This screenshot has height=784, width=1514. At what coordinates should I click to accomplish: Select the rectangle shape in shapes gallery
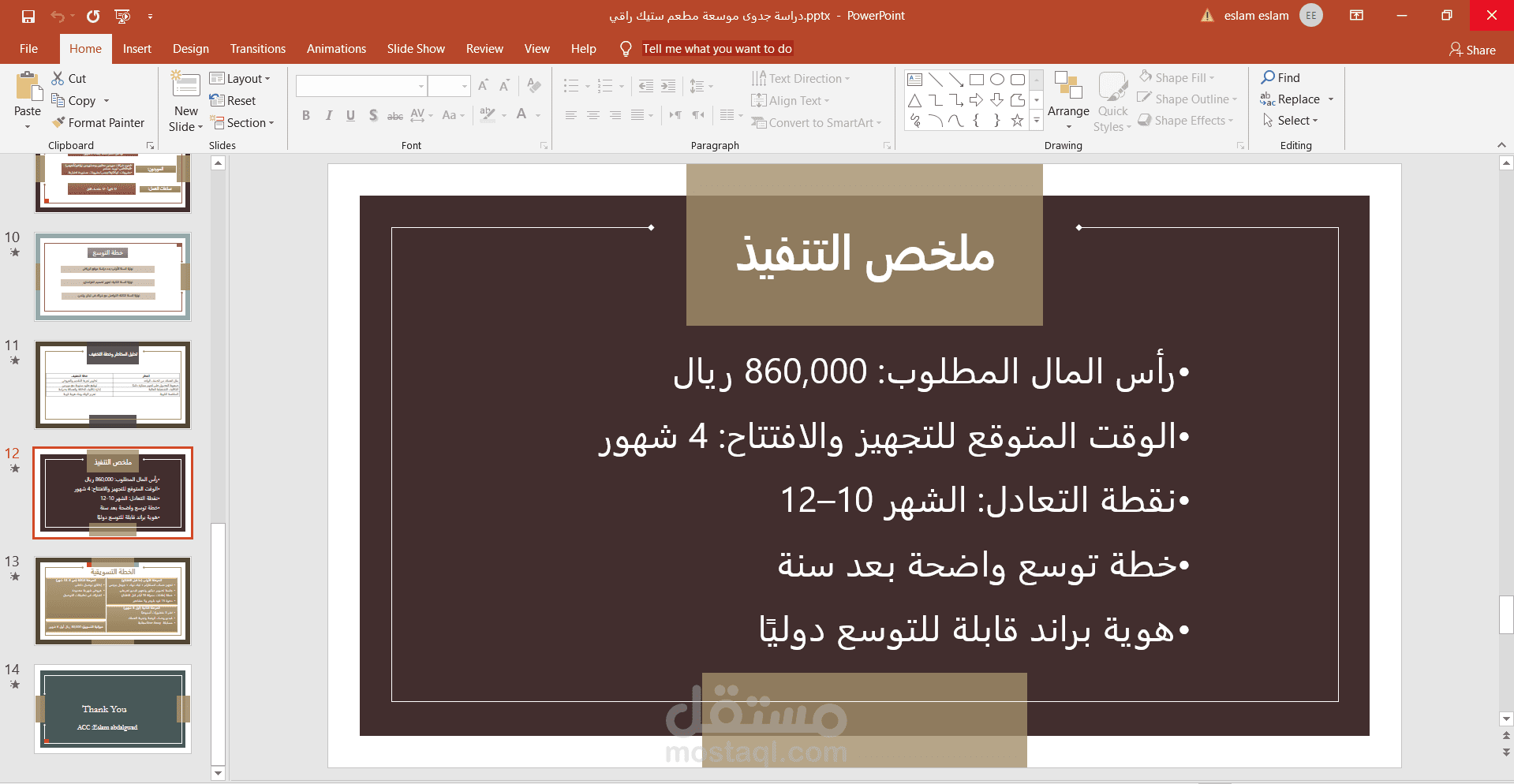tap(977, 79)
